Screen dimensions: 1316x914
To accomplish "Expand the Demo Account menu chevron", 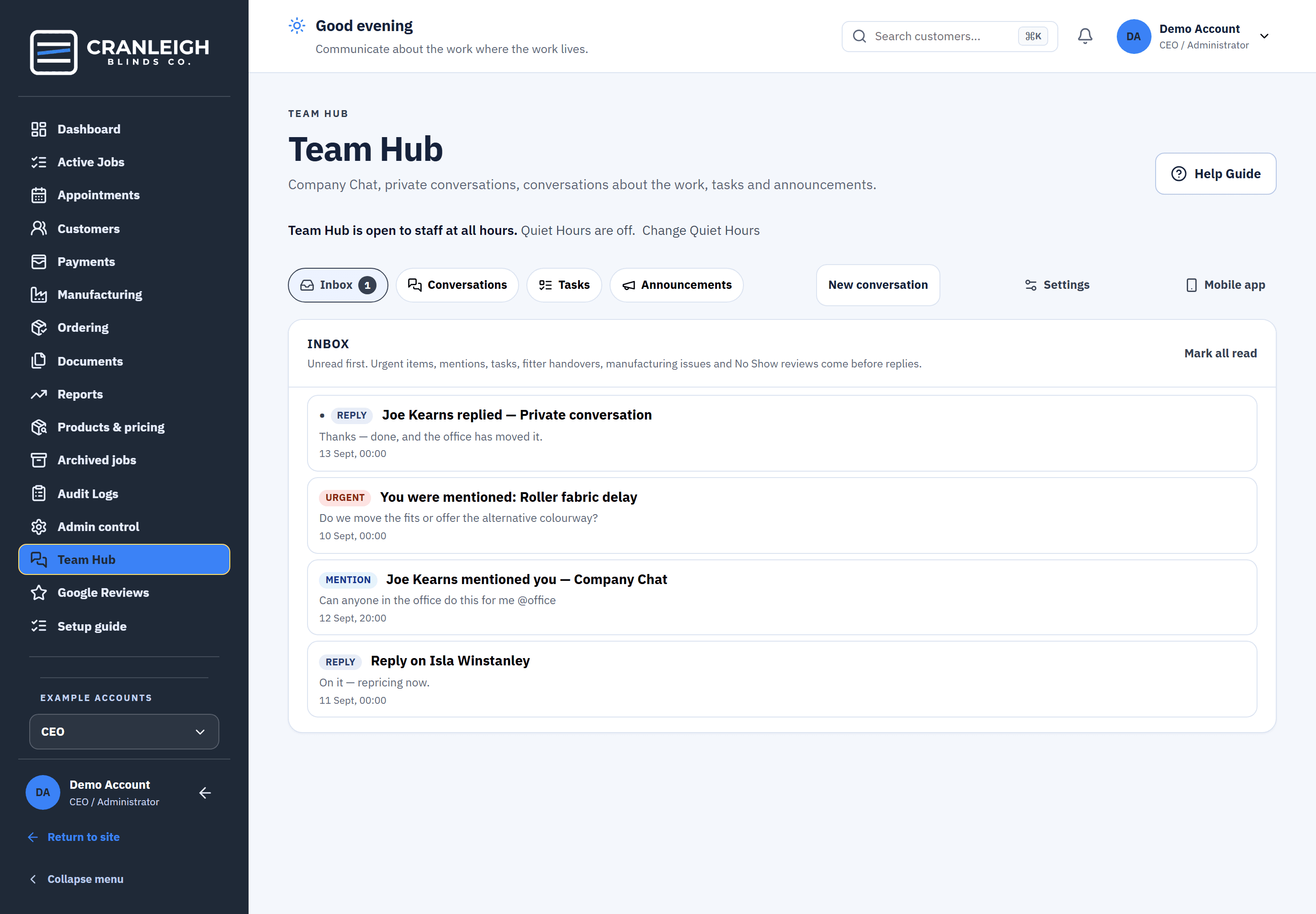I will point(1264,36).
